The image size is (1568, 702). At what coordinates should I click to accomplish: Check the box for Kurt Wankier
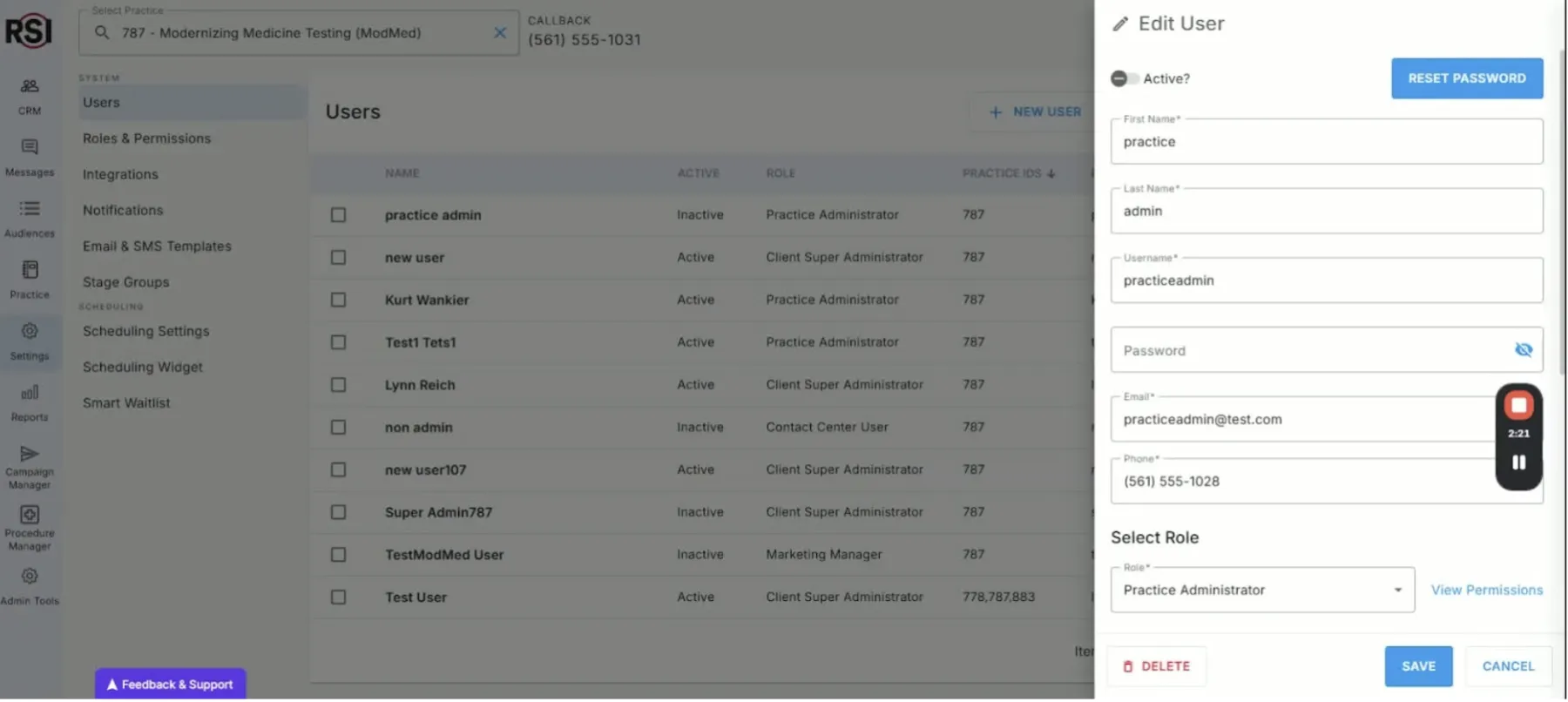(x=338, y=300)
